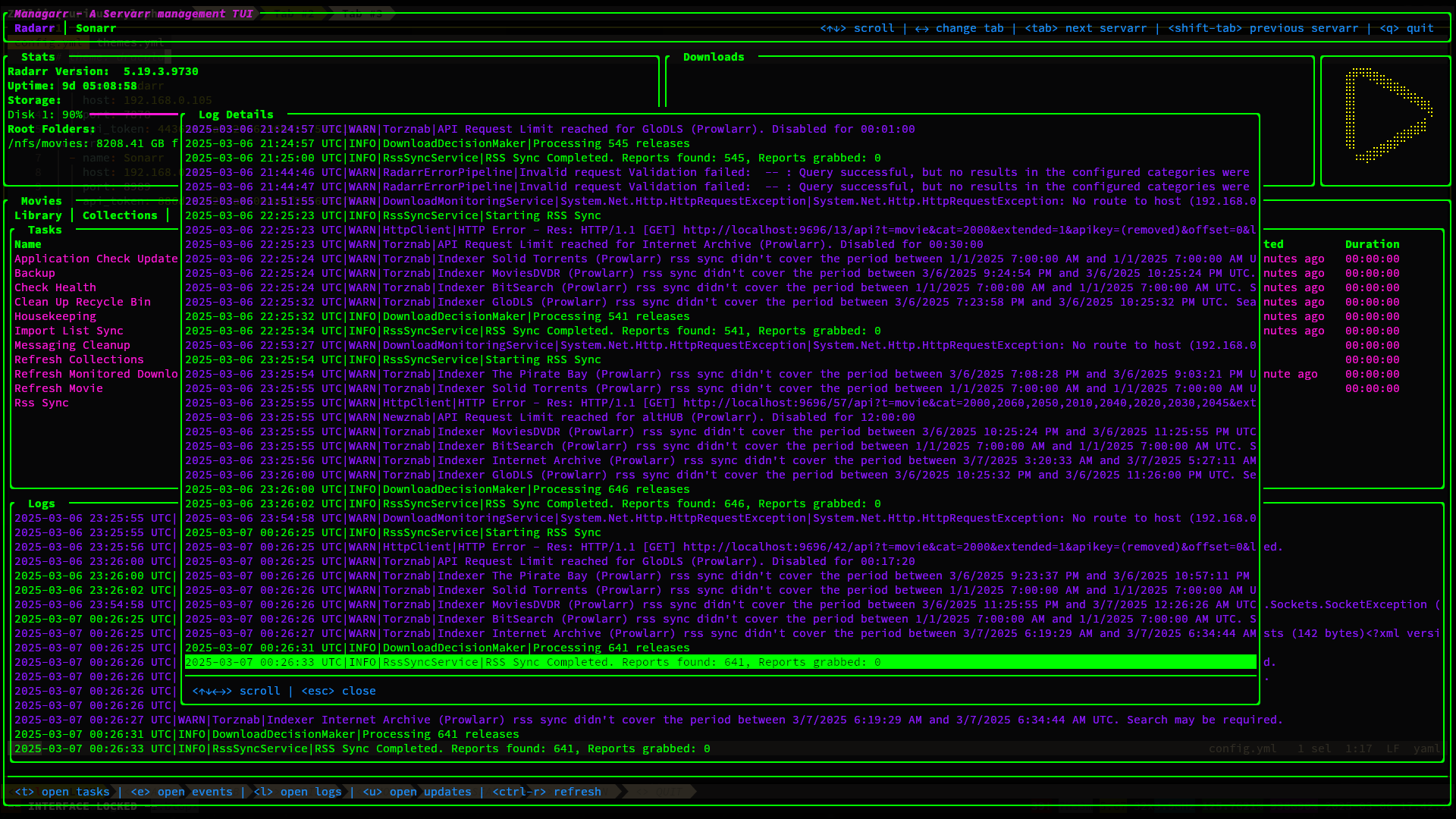Open the Collections tab under Movies
This screenshot has height=819, width=1456.
click(x=120, y=215)
